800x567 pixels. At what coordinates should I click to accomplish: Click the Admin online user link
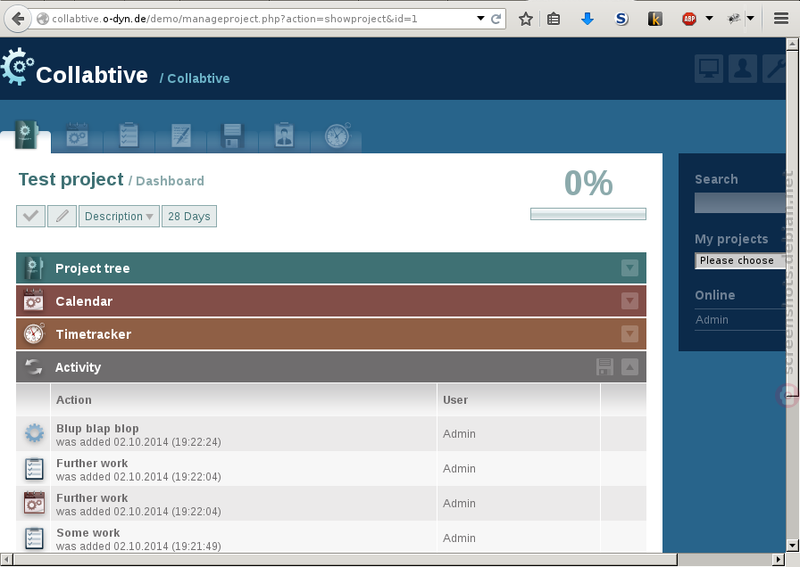(712, 319)
